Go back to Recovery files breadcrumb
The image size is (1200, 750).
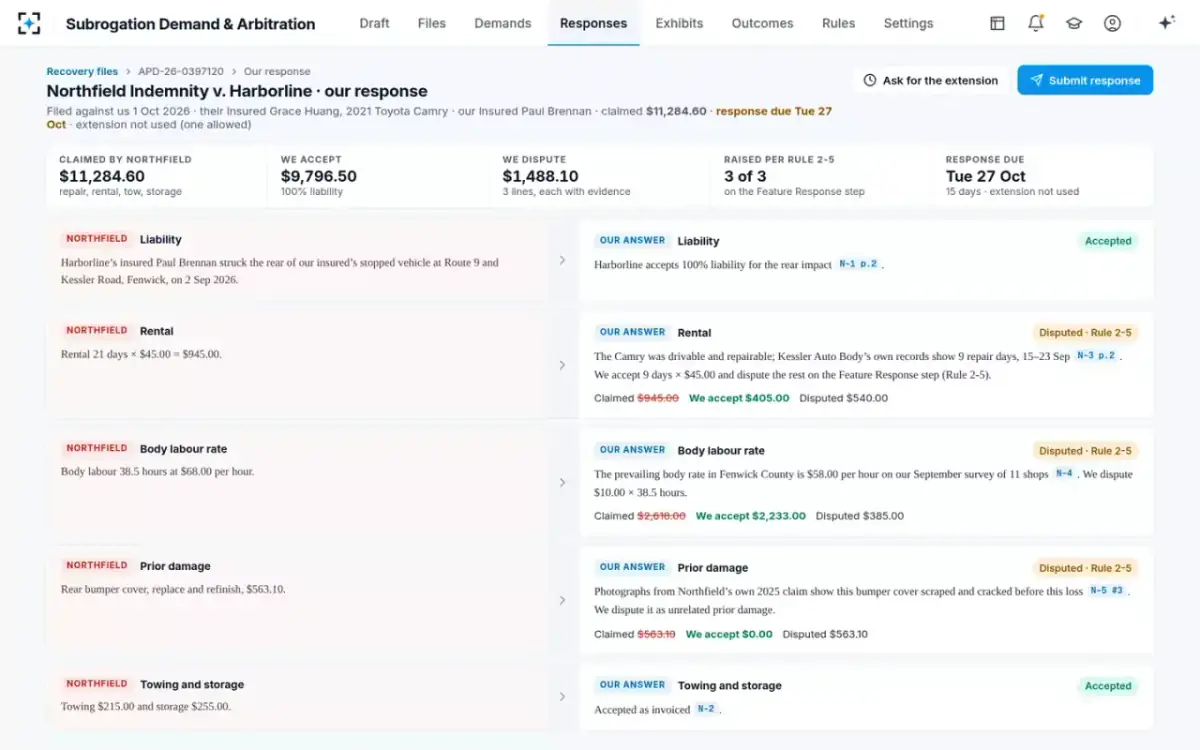[x=82, y=71]
